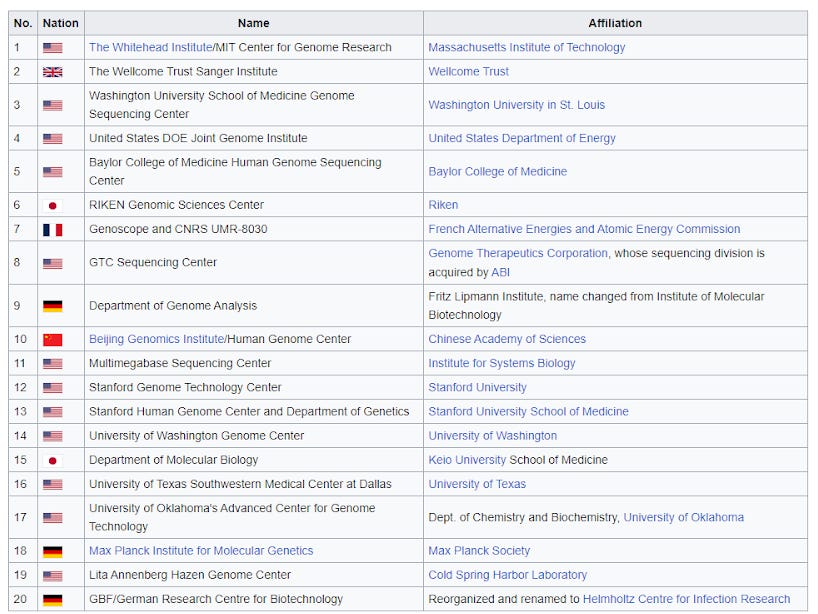The image size is (818, 614).
Task: Click the US flag in row 19
Action: pos(52,576)
